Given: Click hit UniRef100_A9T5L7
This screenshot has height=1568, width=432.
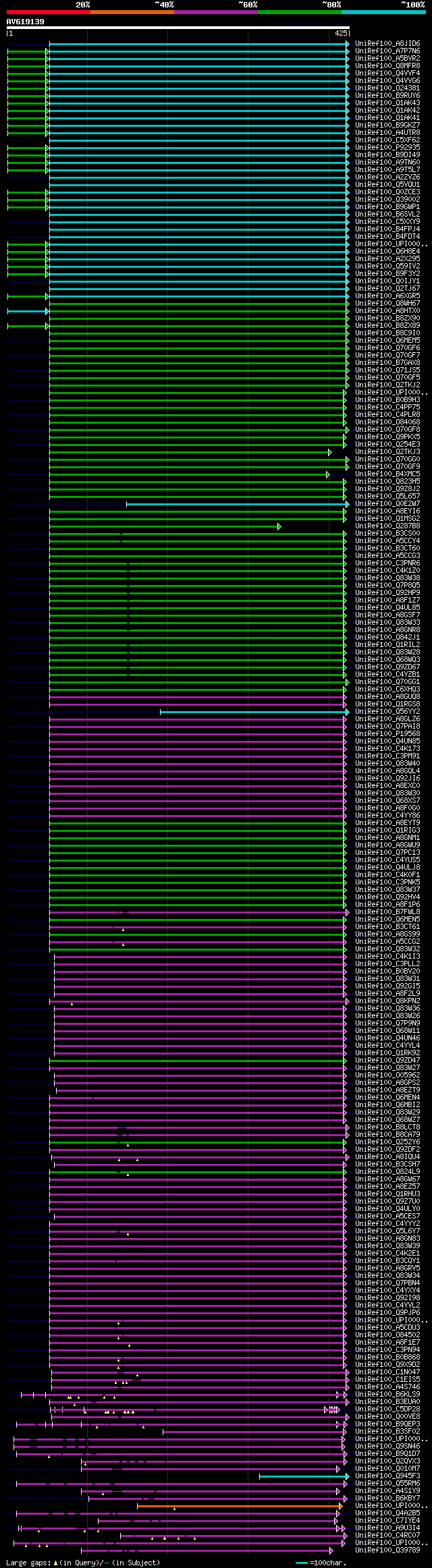Looking at the screenshot, I should [x=387, y=170].
